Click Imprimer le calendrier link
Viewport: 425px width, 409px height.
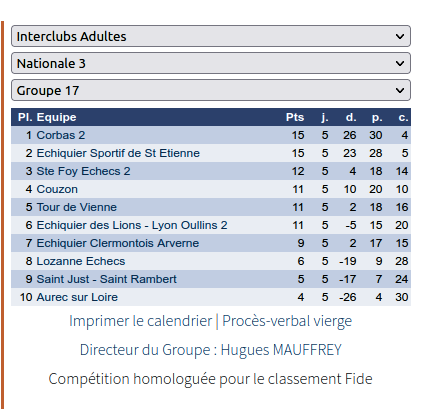[x=140, y=321]
